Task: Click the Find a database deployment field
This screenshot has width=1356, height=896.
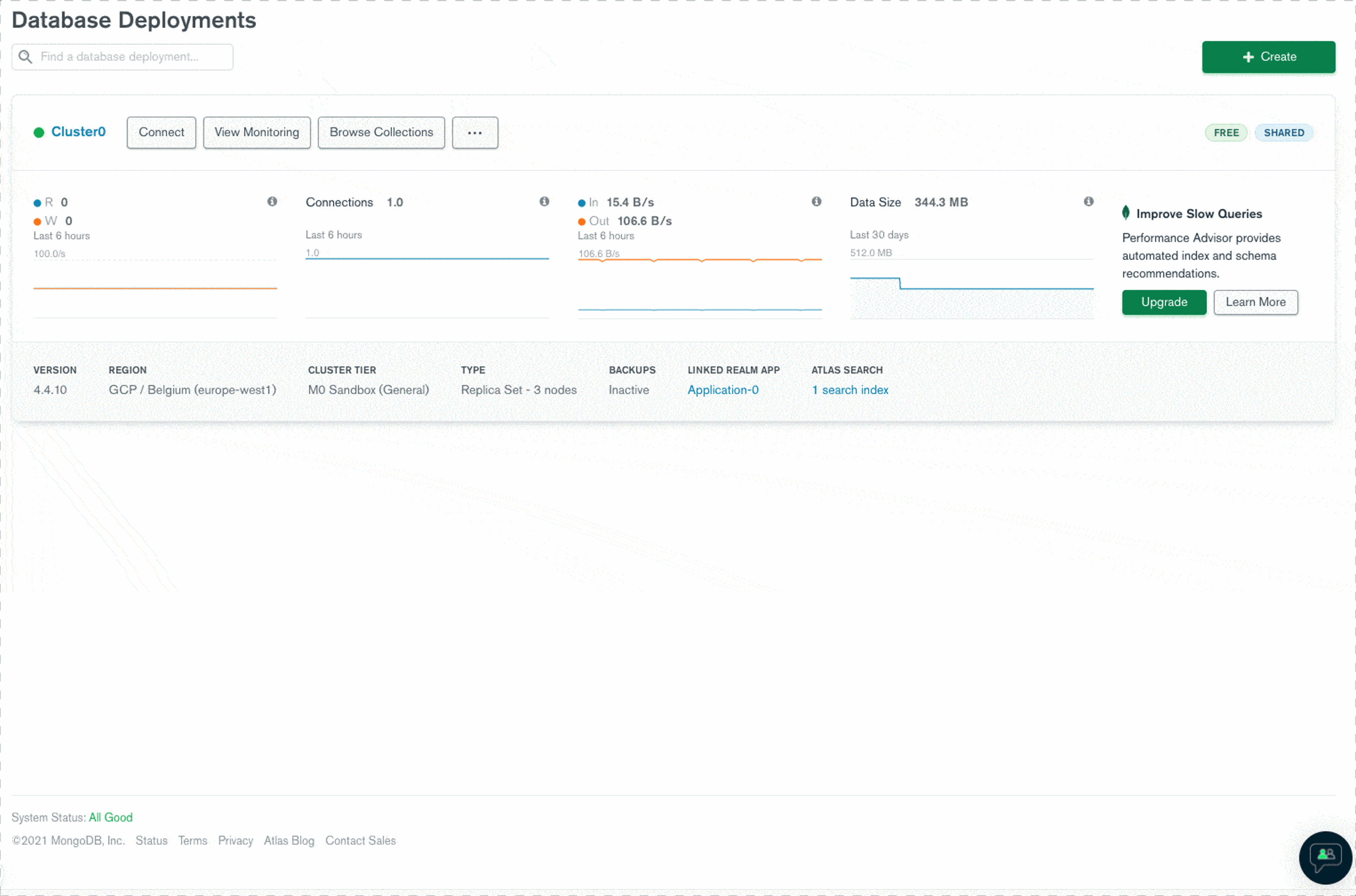Action: tap(122, 57)
